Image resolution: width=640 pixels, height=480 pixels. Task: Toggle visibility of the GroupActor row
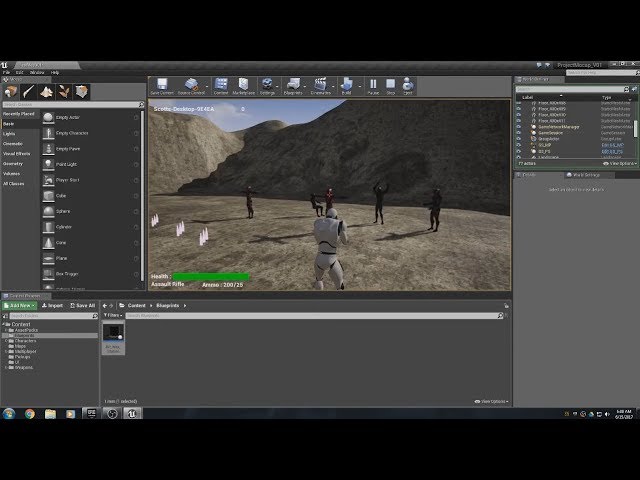(519, 139)
